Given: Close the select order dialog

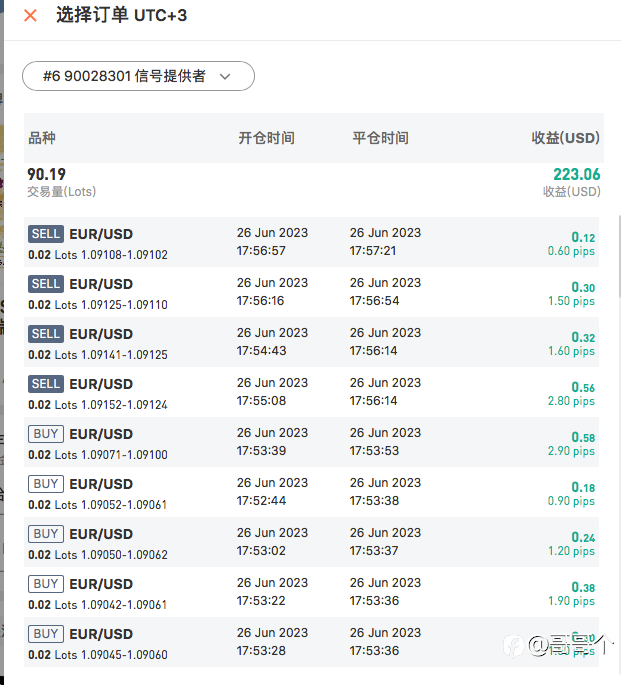Looking at the screenshot, I should click(30, 16).
